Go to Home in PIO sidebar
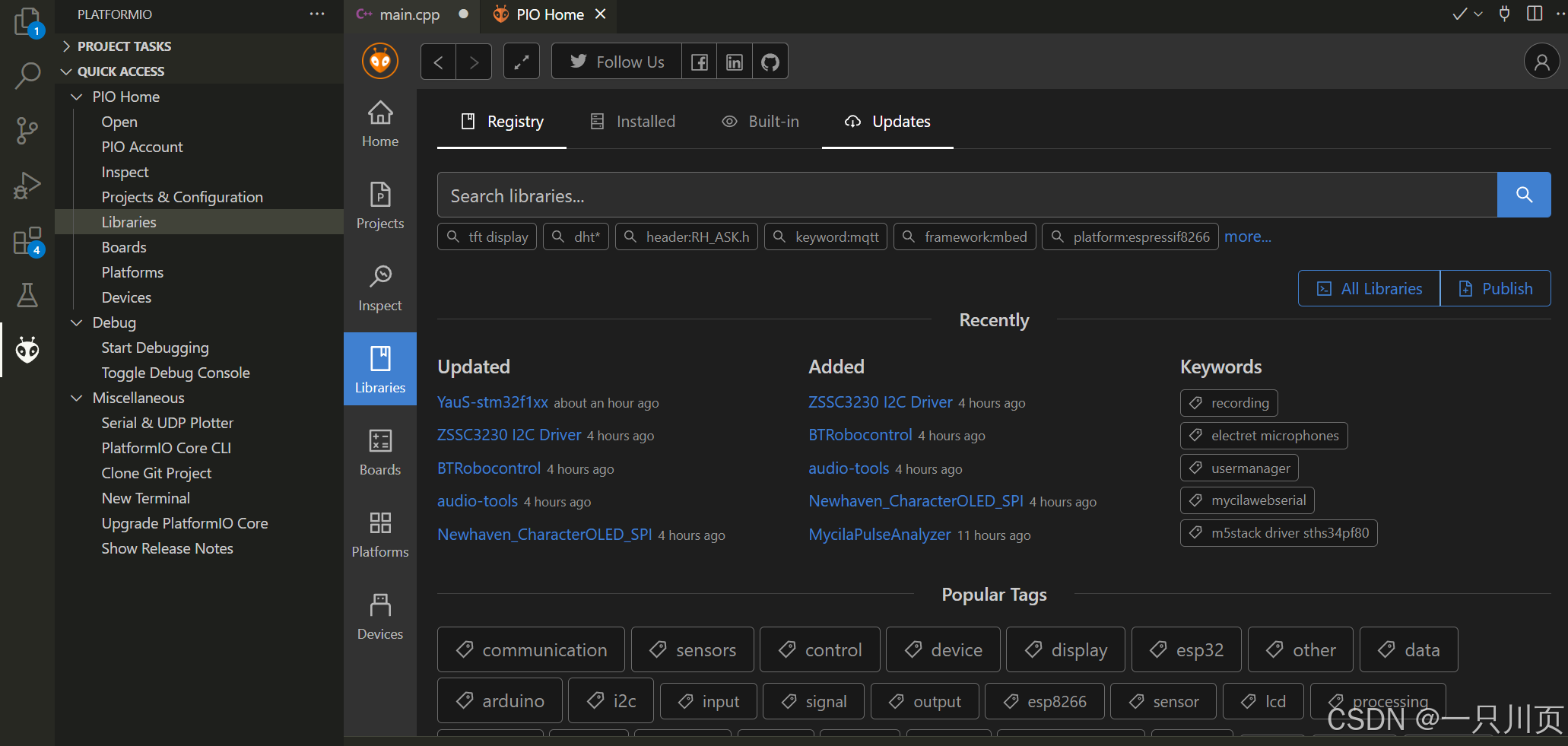 point(380,124)
